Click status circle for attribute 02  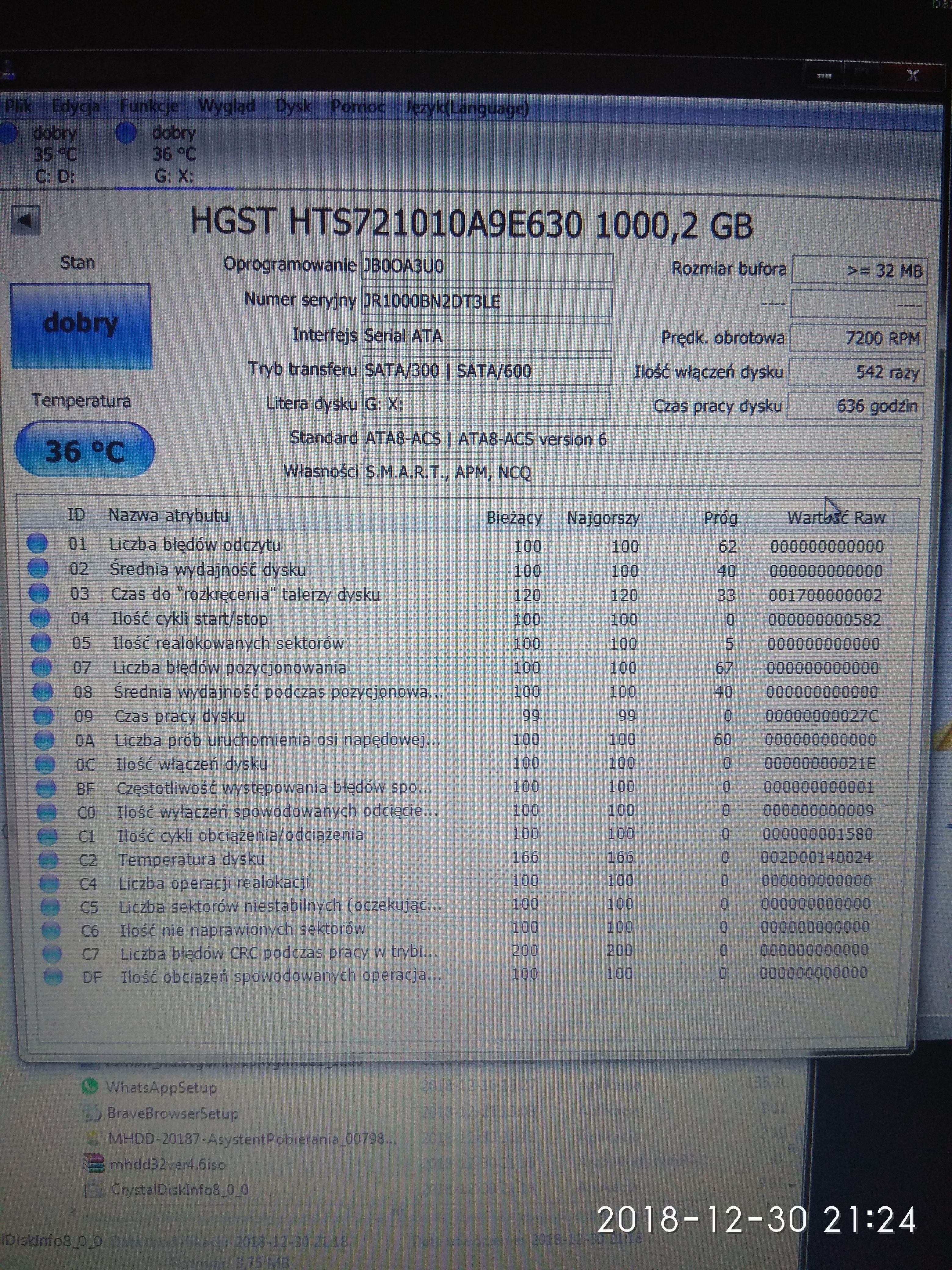[38, 568]
